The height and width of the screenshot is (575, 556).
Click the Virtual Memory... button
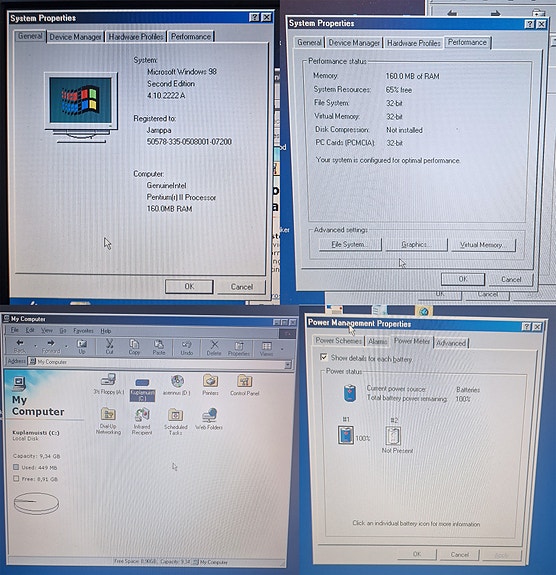(x=483, y=245)
